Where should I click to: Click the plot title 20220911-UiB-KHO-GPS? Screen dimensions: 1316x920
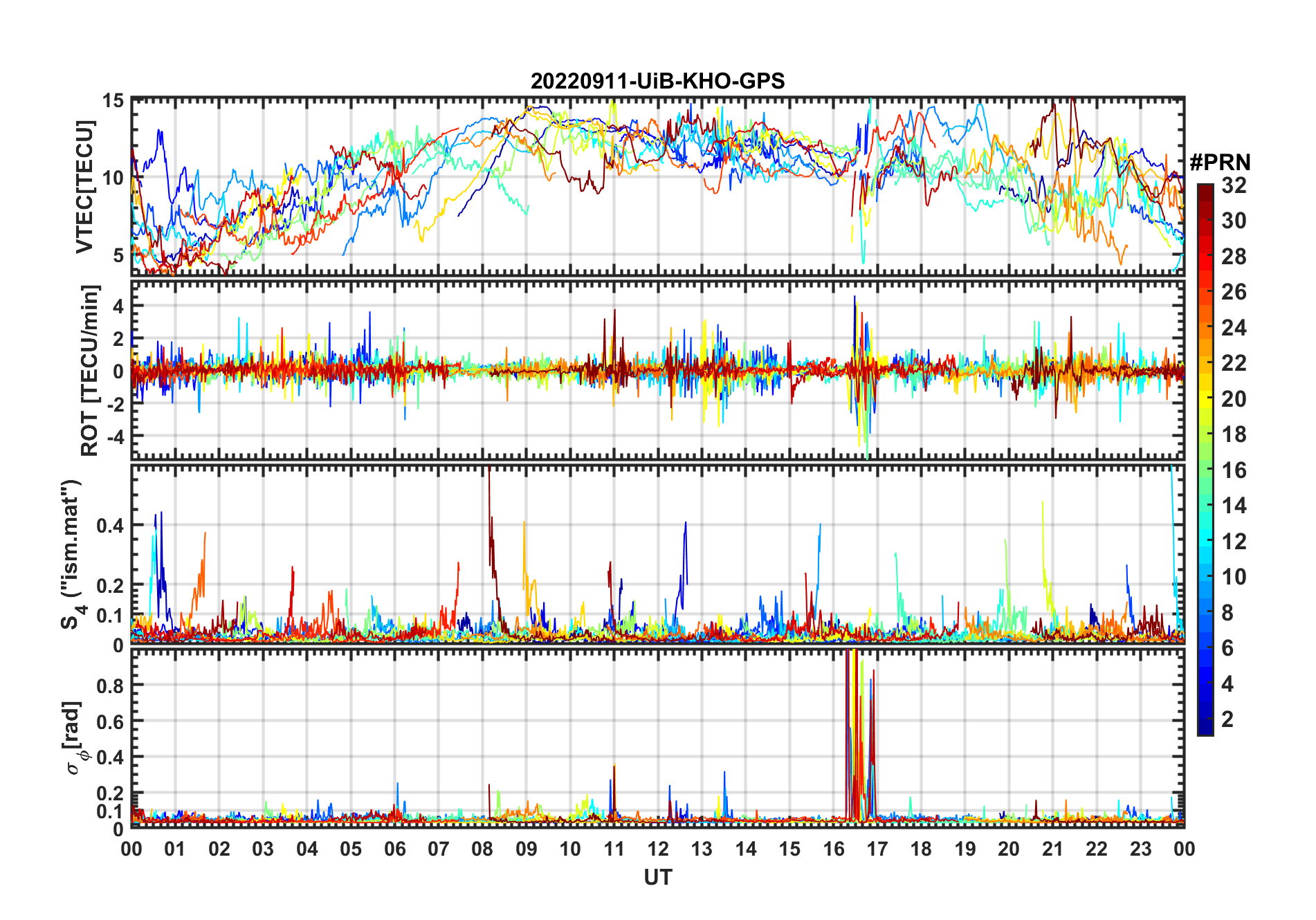pos(657,81)
